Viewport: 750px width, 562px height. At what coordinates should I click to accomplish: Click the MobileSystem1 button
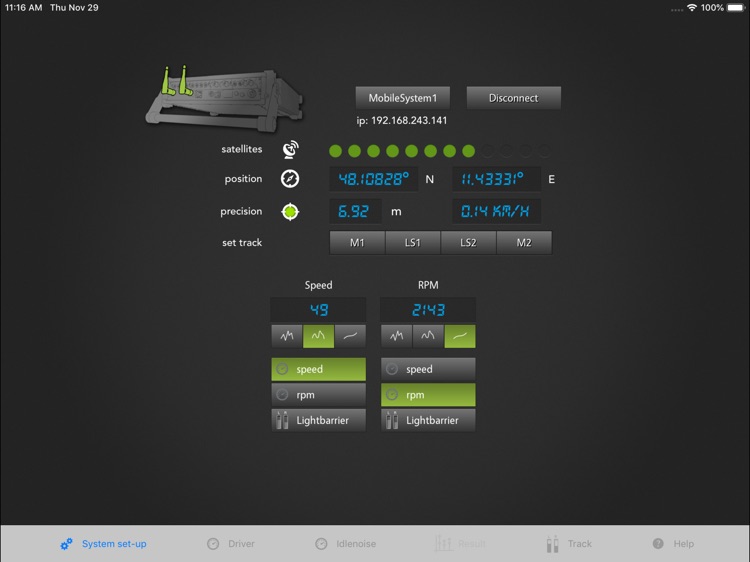click(x=403, y=98)
